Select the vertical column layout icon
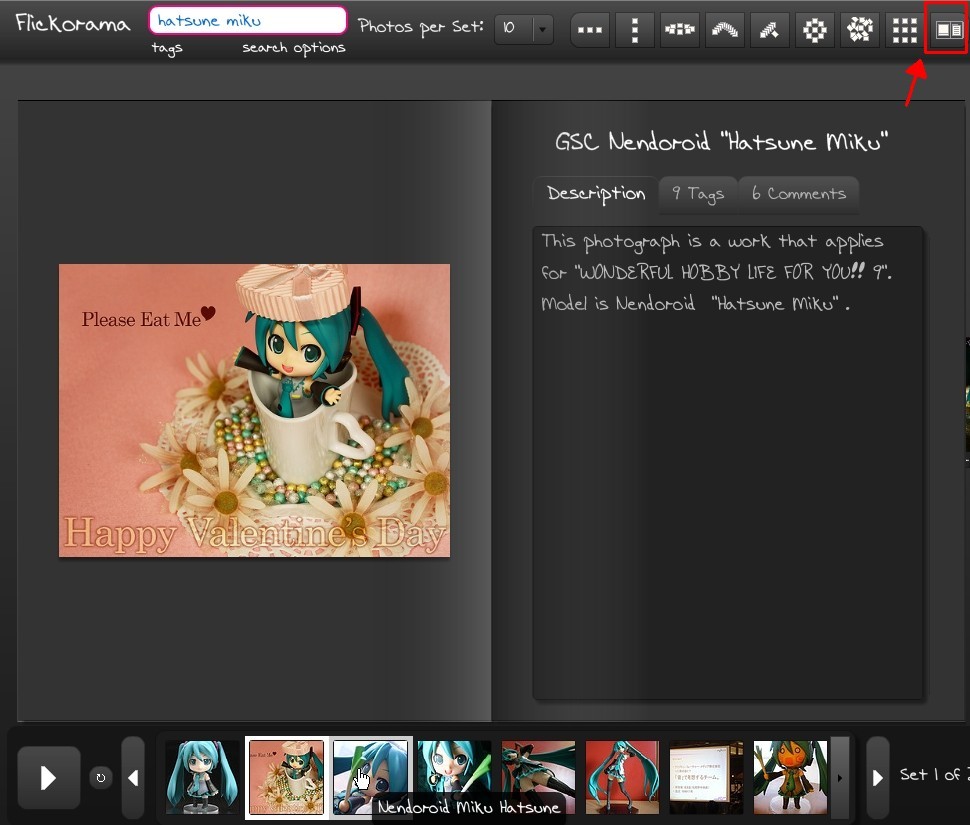The width and height of the screenshot is (970, 825). [x=635, y=29]
